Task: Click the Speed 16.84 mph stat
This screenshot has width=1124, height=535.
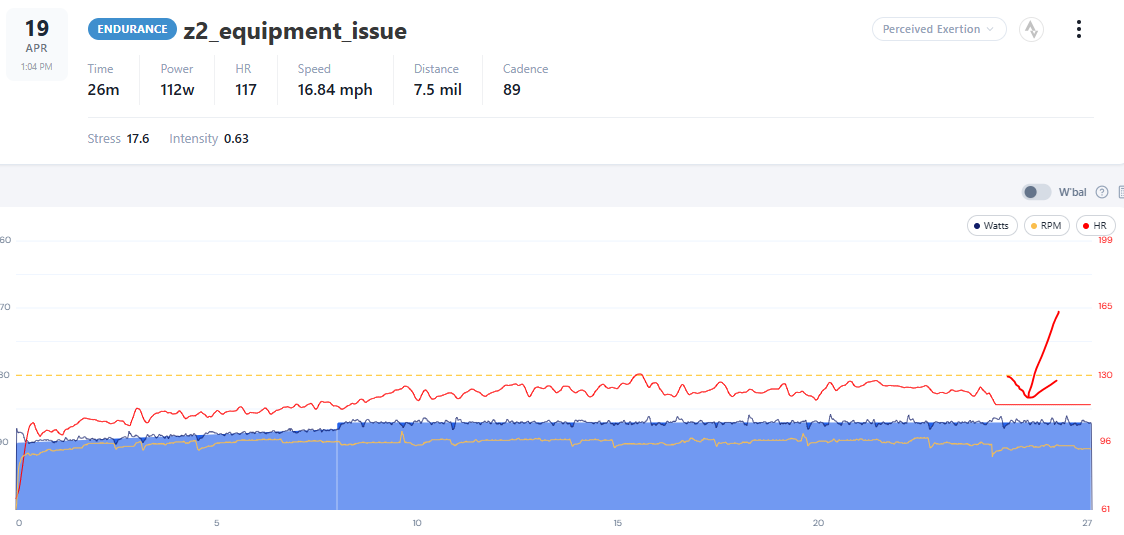Action: click(x=335, y=80)
